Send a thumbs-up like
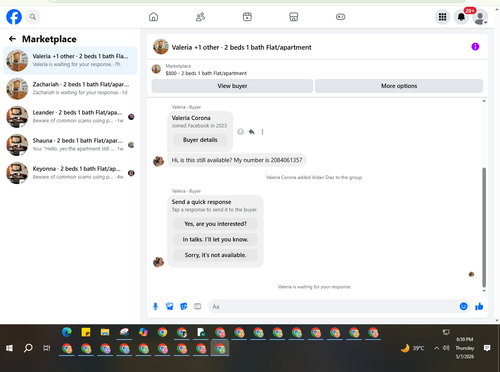The width and height of the screenshot is (500, 372). 479,306
